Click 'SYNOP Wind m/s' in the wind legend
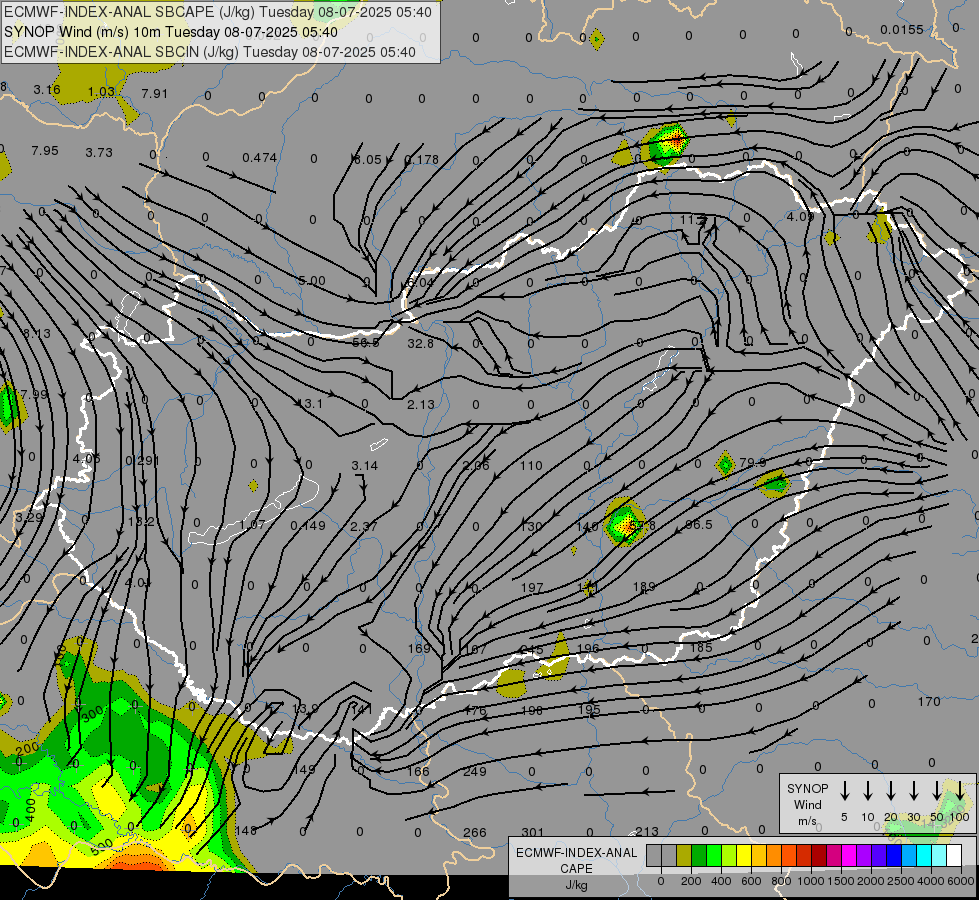The height and width of the screenshot is (900, 979). click(x=807, y=804)
